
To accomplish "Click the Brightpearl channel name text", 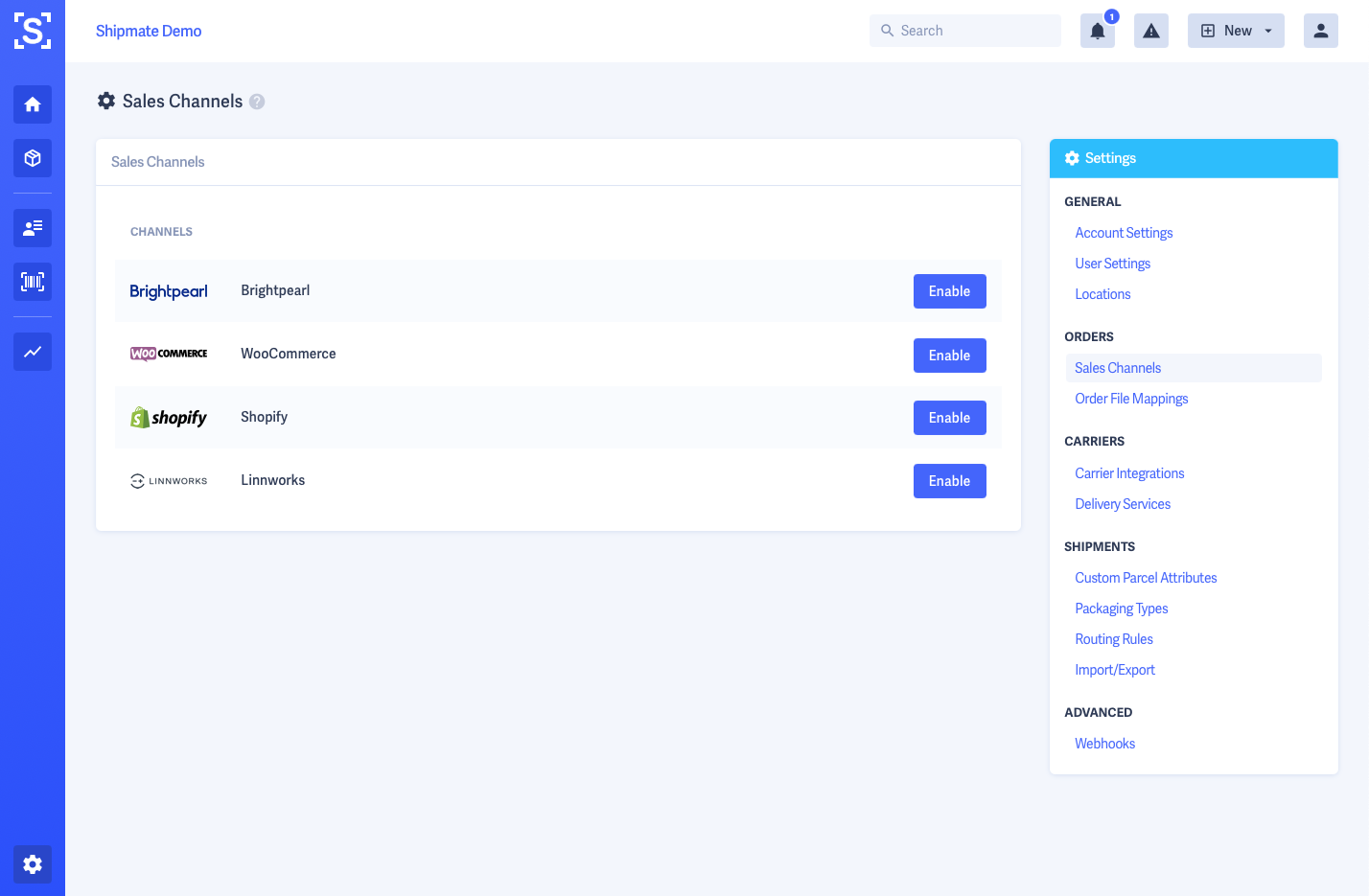I will 275,290.
